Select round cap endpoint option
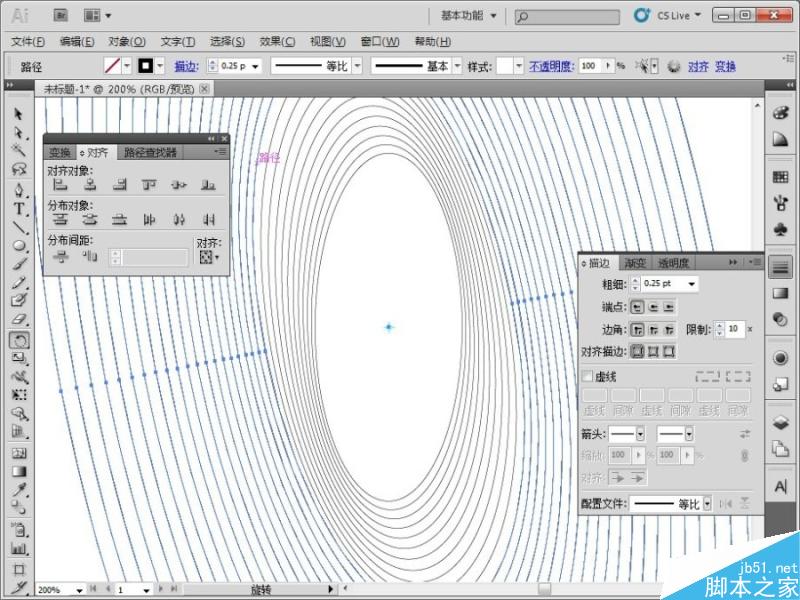This screenshot has width=800, height=600. pos(653,307)
